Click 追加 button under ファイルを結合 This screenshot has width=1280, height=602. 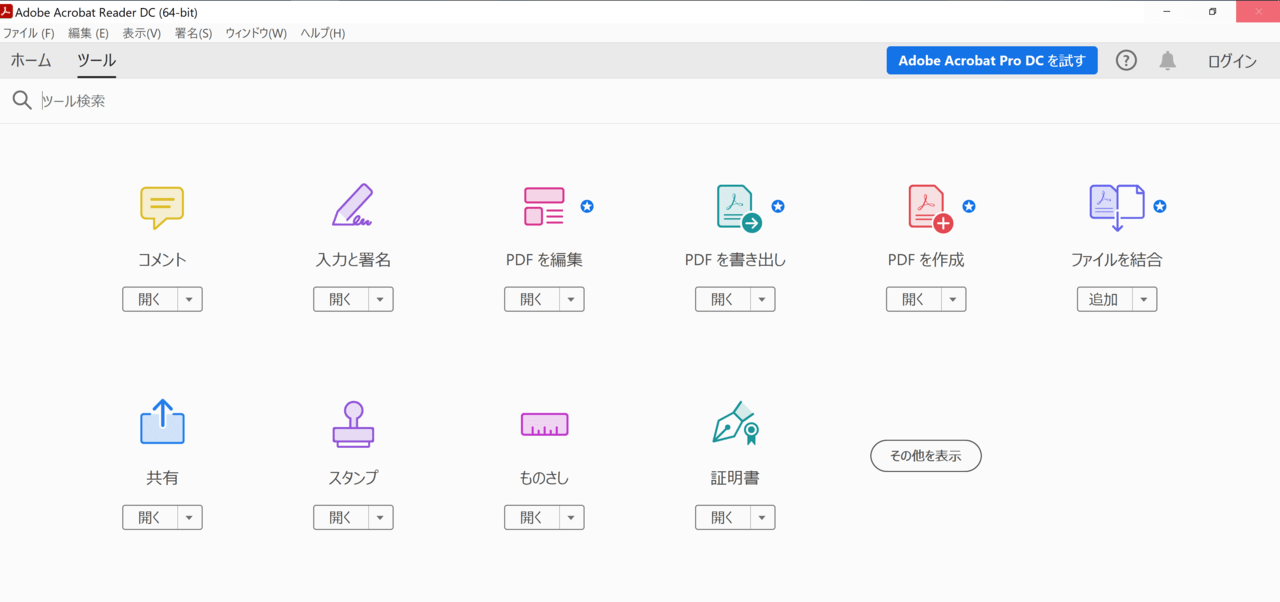click(1105, 299)
